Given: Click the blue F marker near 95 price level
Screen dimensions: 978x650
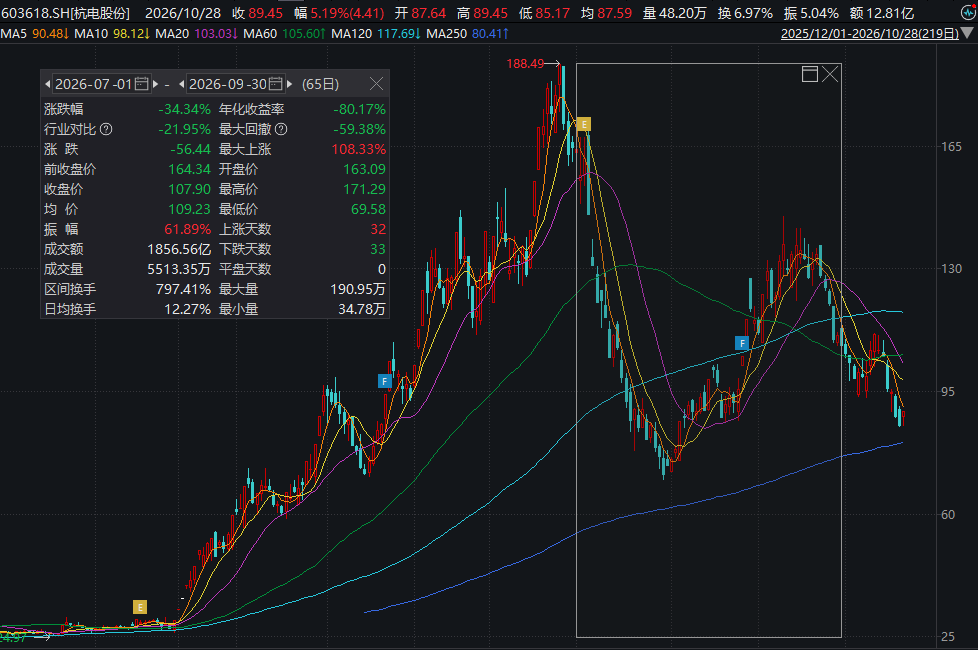Looking at the screenshot, I should (x=385, y=381).
